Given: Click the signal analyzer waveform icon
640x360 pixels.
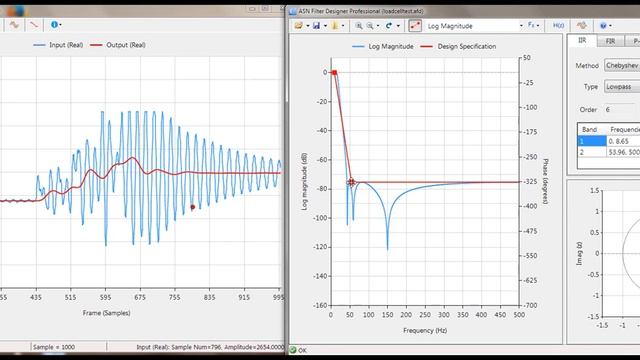Looking at the screenshot, I should click(582, 25).
